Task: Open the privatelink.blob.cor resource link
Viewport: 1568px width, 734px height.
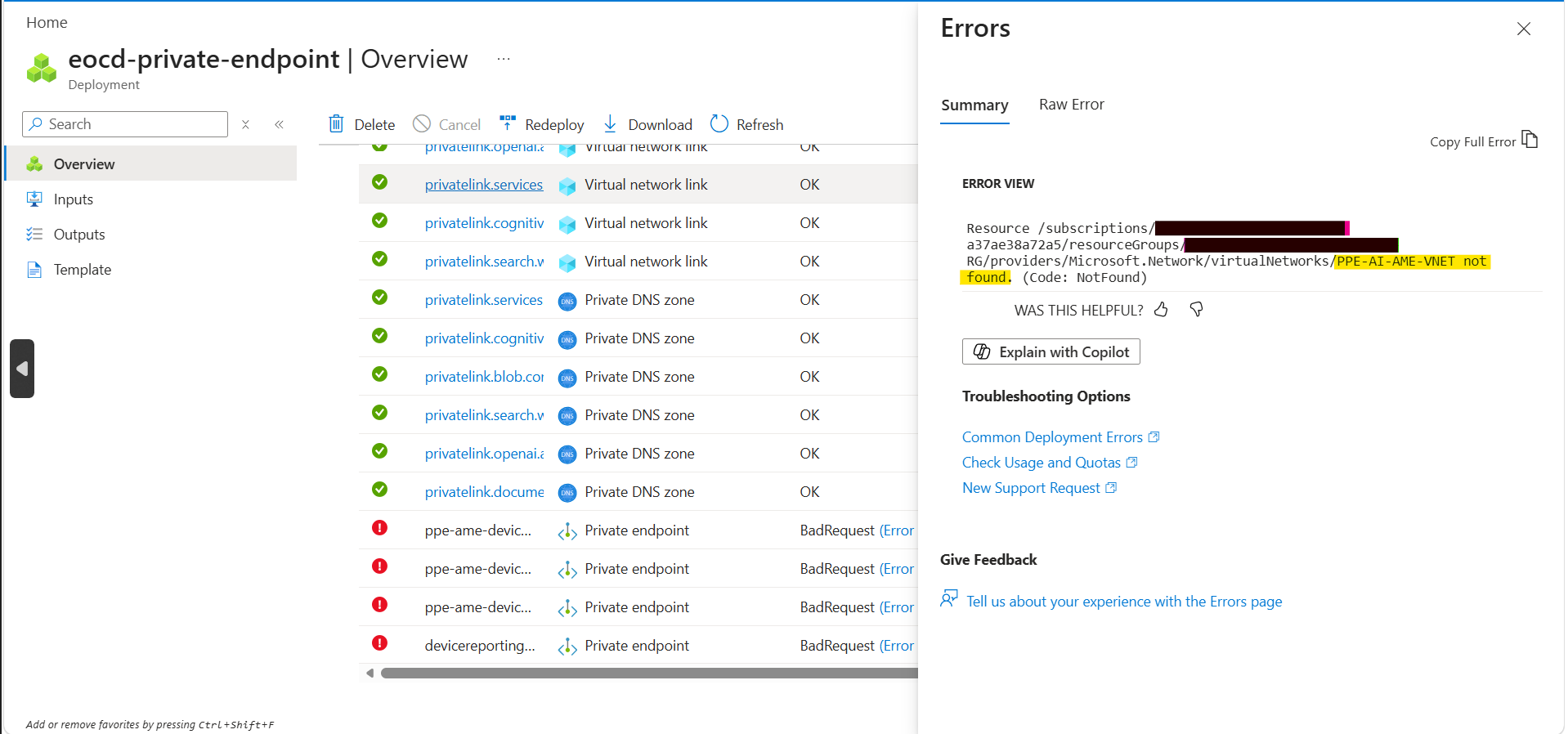Action: tap(484, 377)
